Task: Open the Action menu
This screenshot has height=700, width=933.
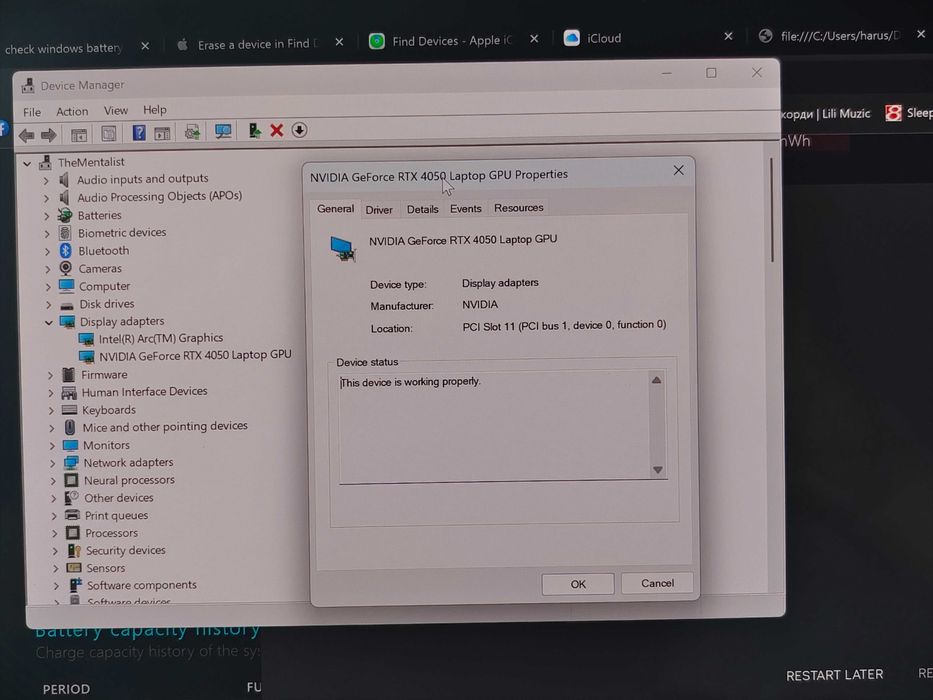Action: 72,111
